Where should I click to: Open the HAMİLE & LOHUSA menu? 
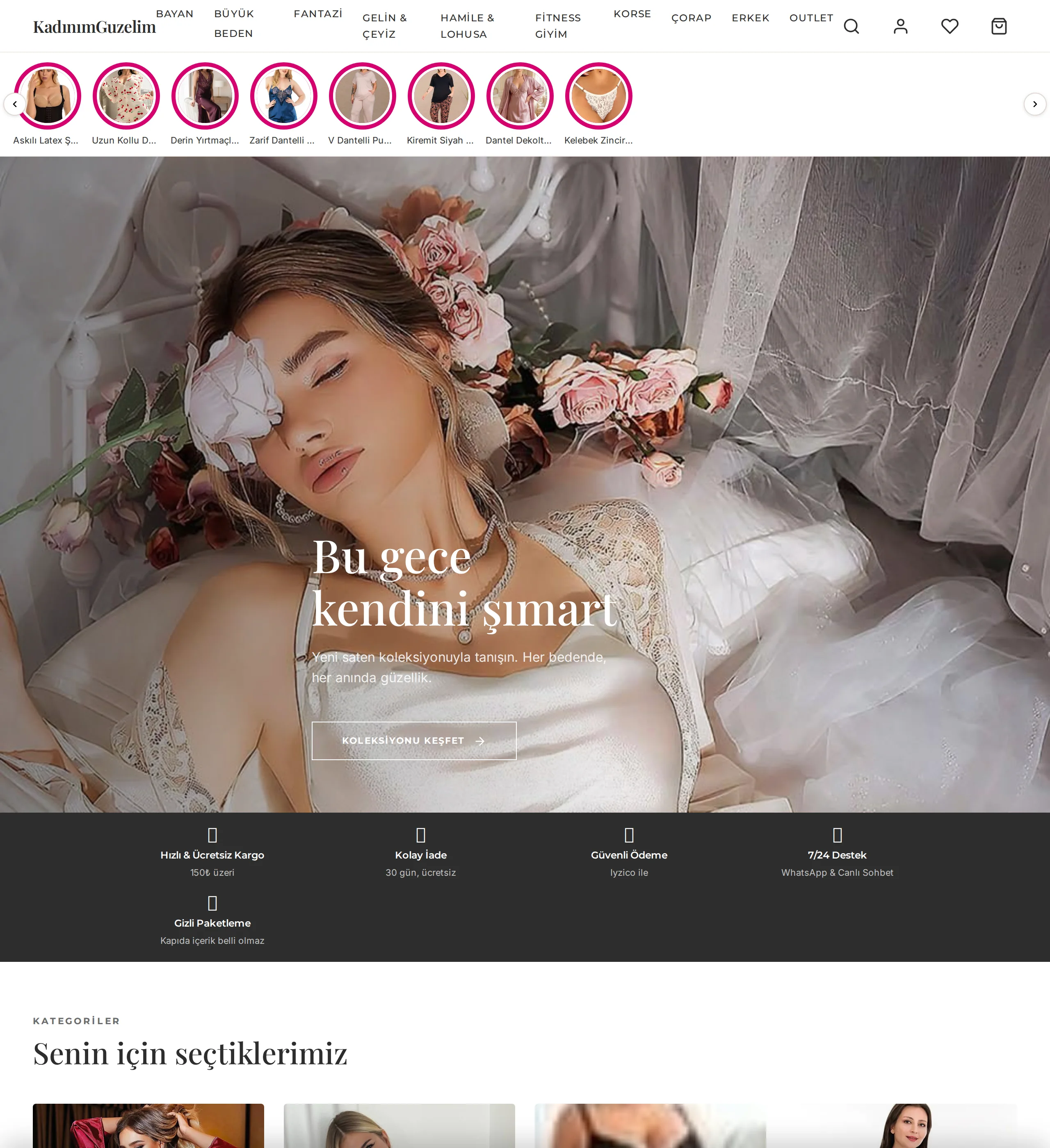(467, 26)
